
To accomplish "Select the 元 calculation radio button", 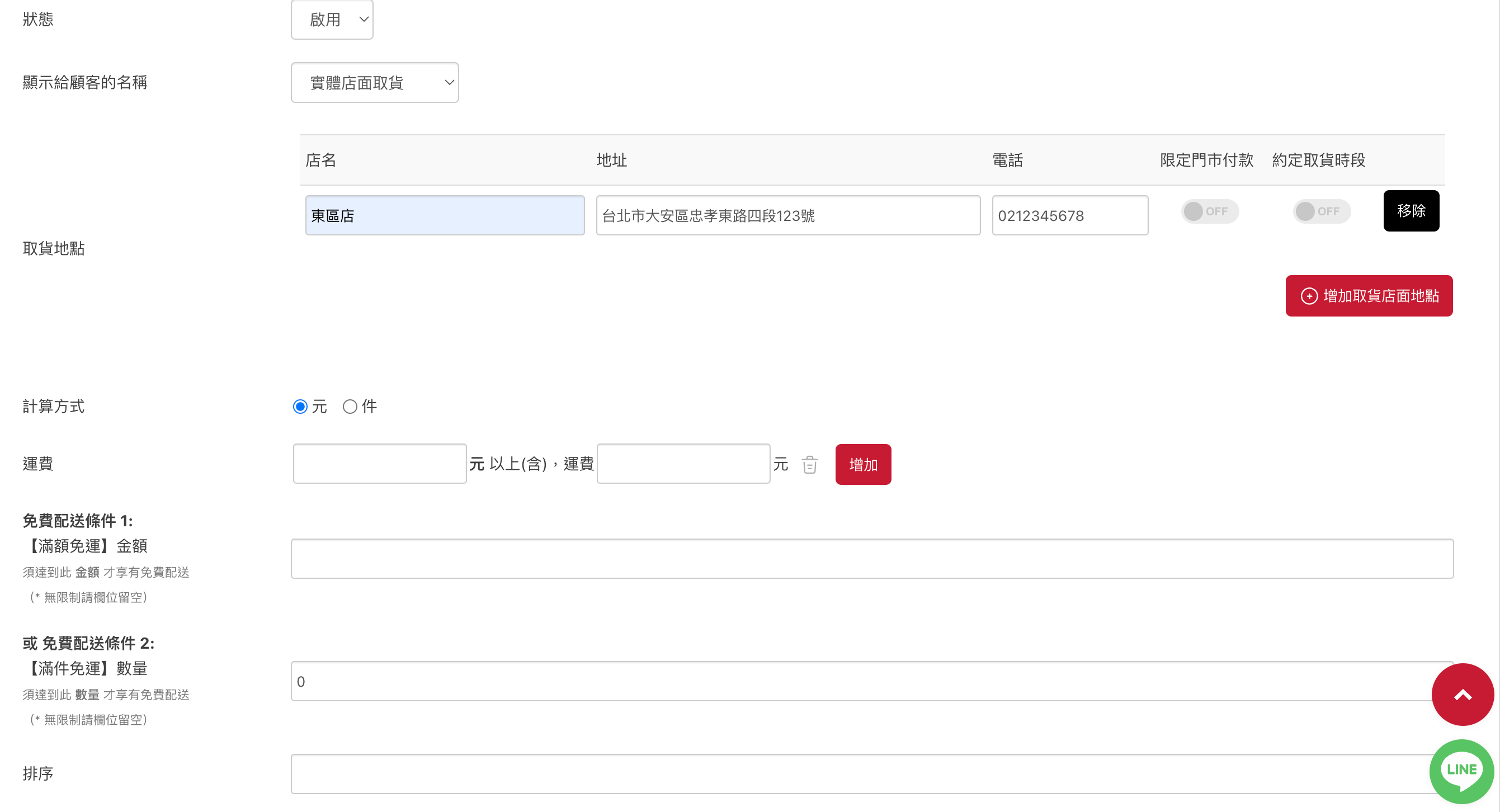I will click(300, 407).
